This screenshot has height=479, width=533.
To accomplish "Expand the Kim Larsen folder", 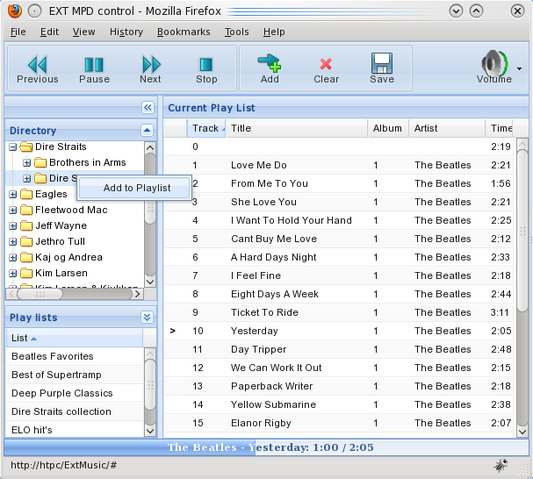I will (x=13, y=273).
